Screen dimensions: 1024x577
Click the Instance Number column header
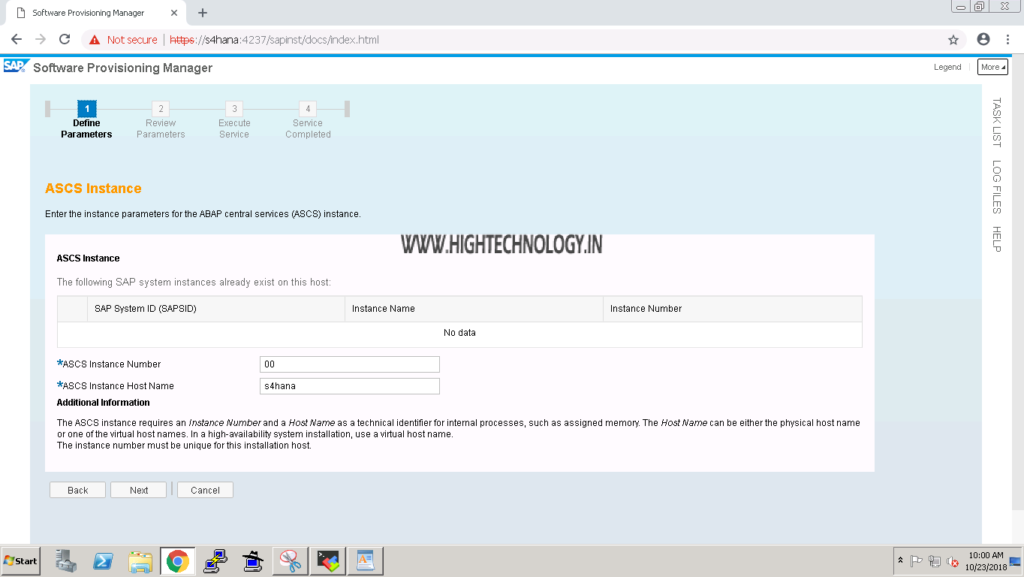point(733,309)
